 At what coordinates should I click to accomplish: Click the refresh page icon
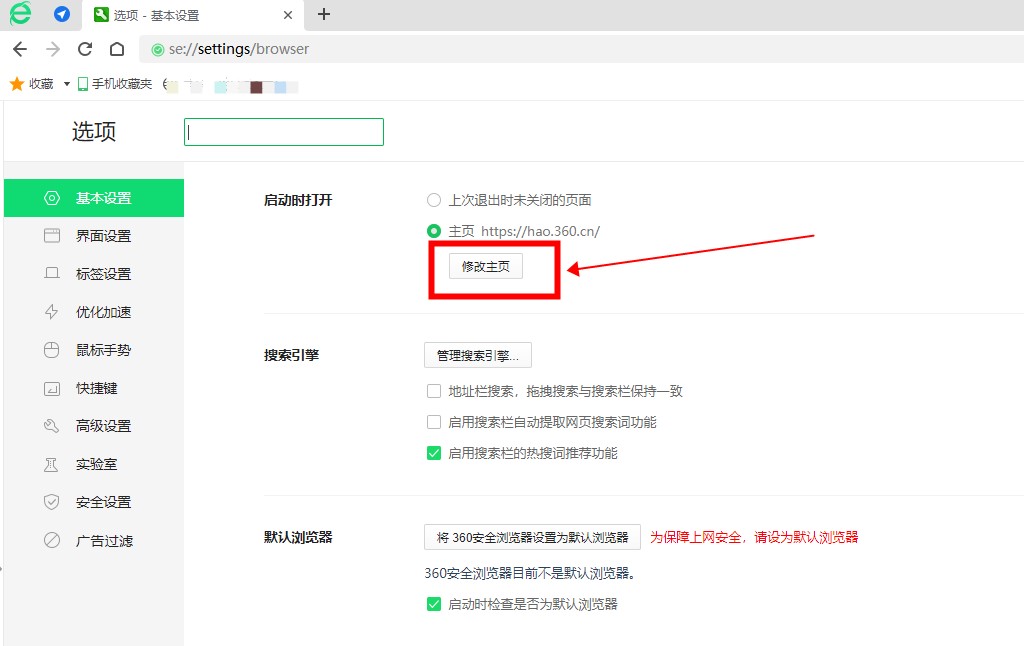point(85,49)
